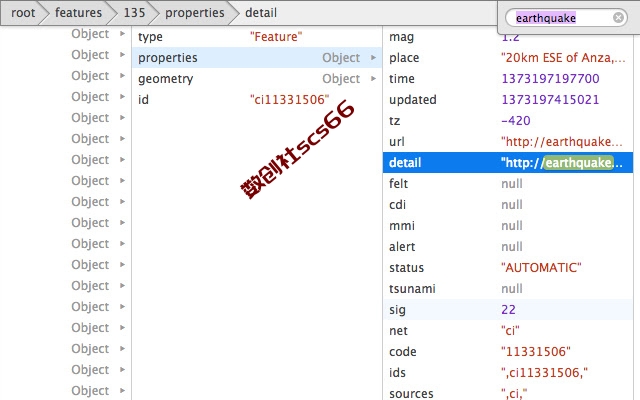Select the felt null row
Screen dimensions: 640x400
coord(508,184)
